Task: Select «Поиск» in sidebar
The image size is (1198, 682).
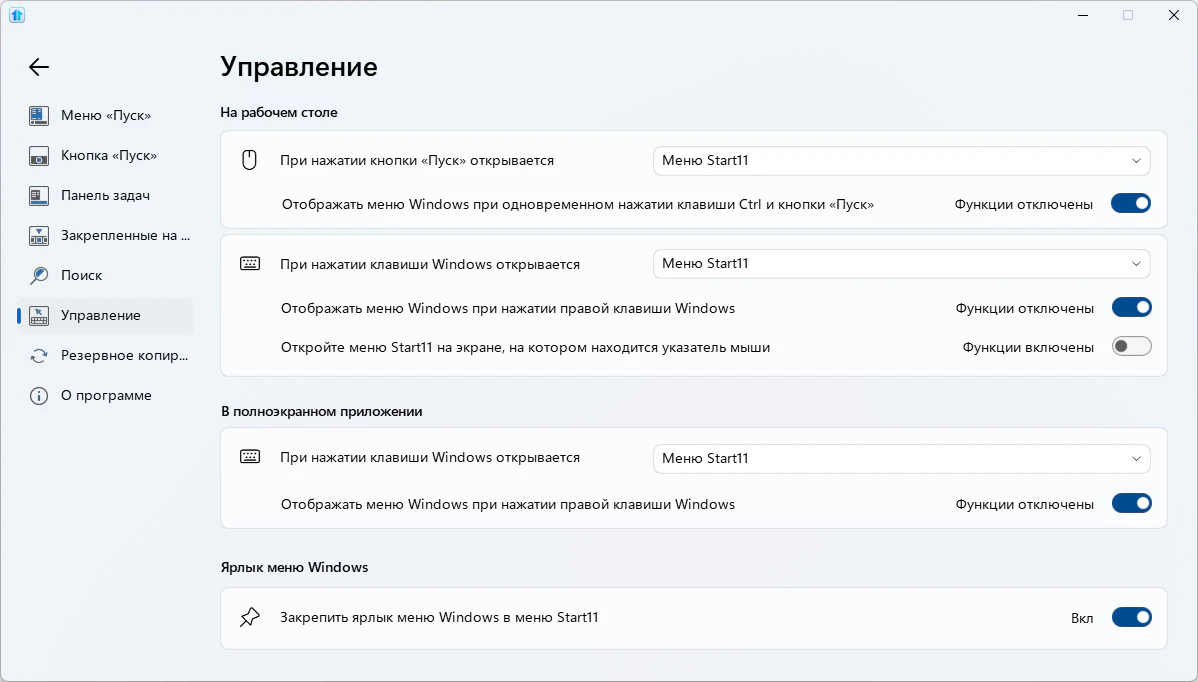Action: (106, 276)
